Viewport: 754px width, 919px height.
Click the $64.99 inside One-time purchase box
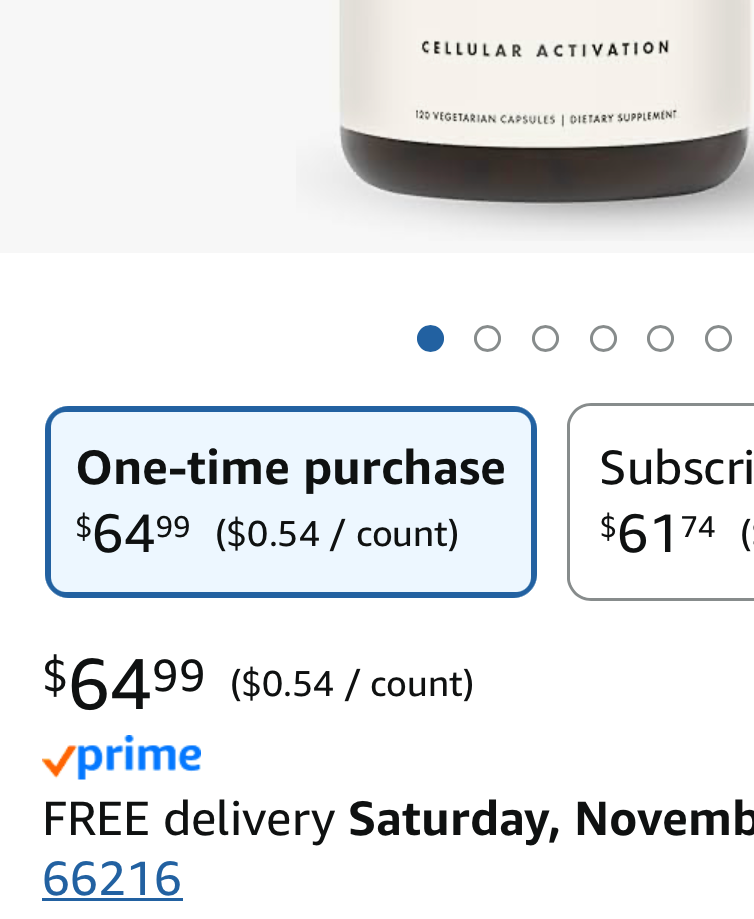[133, 534]
